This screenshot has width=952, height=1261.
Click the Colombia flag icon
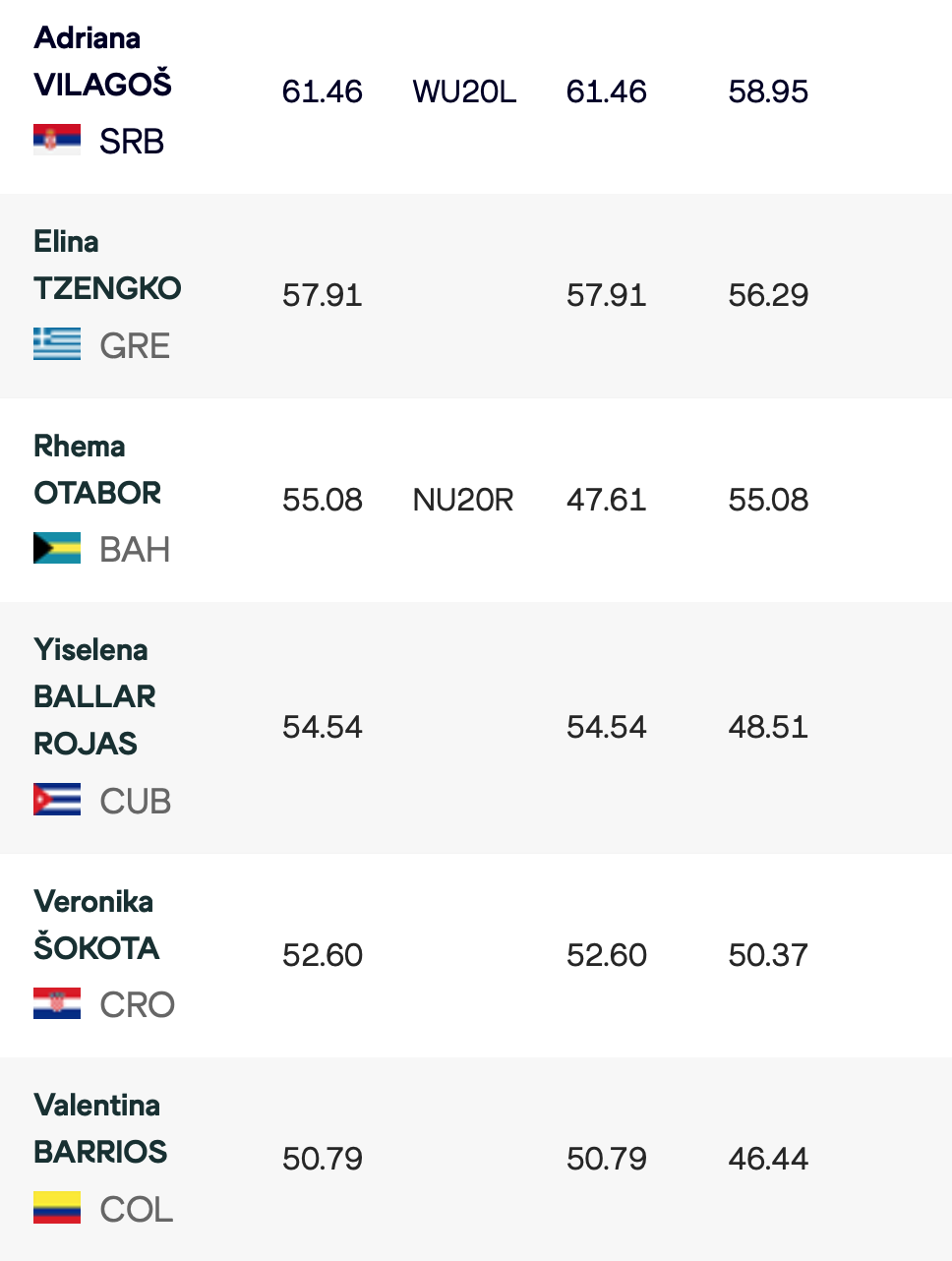[57, 1207]
